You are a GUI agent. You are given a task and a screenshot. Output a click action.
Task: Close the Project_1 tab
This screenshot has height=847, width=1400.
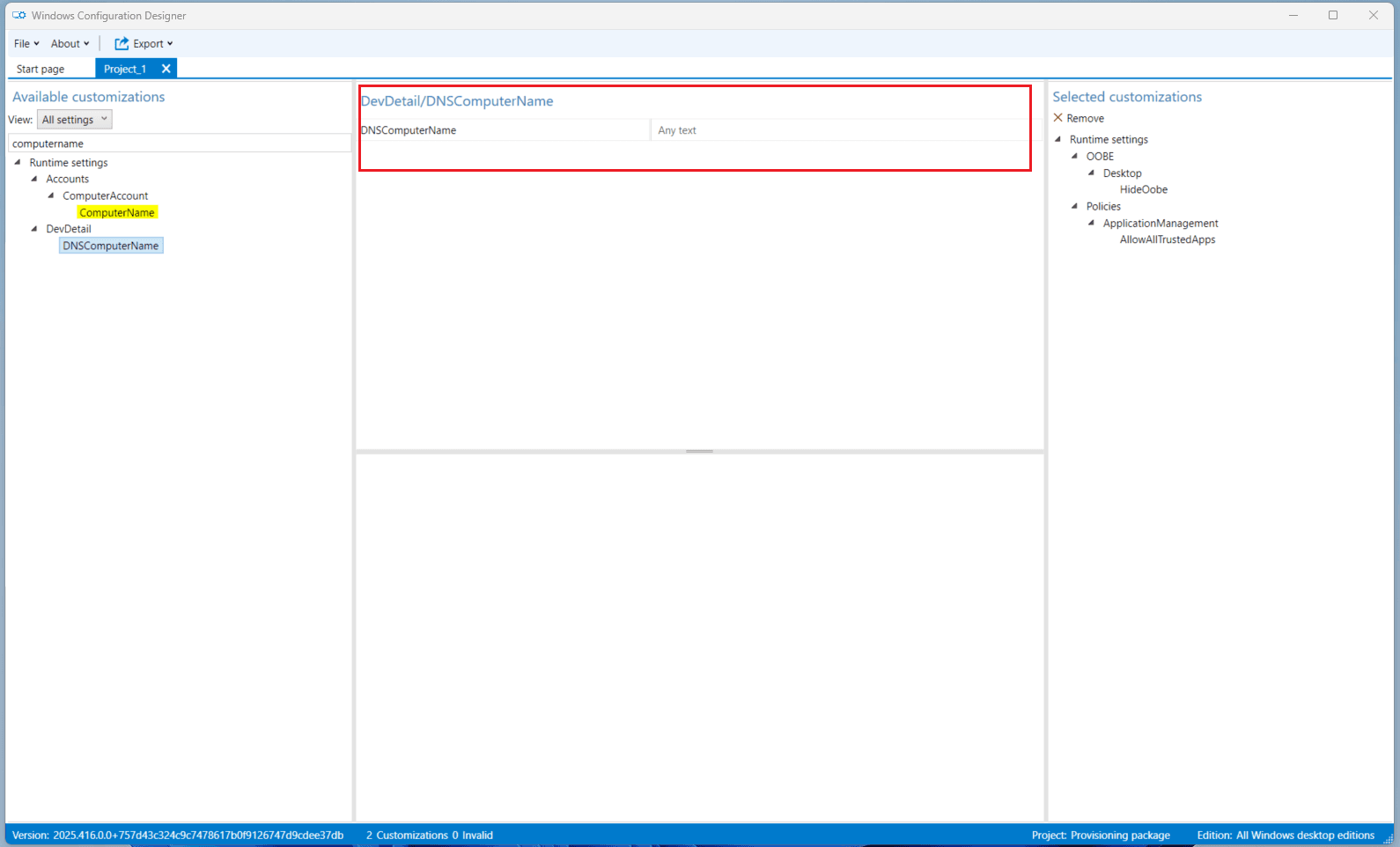pos(166,69)
